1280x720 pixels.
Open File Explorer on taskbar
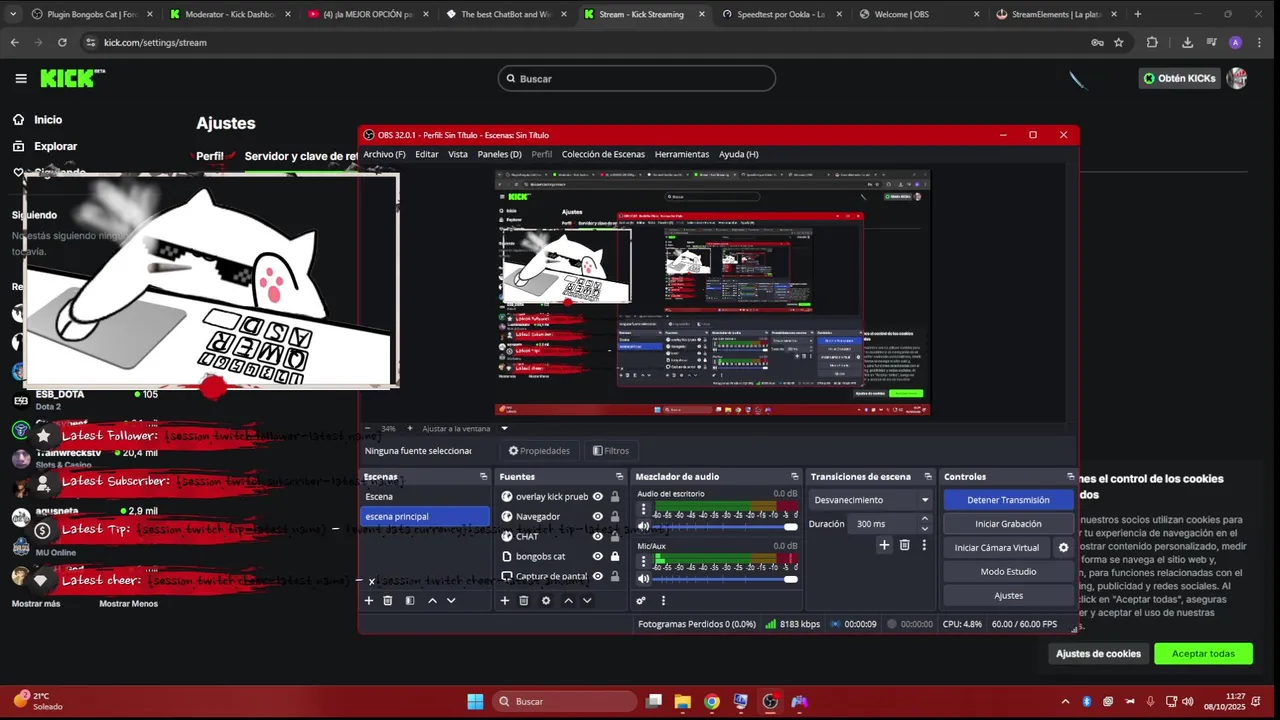[682, 701]
